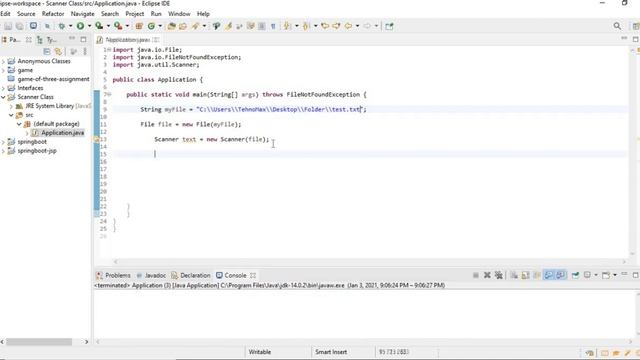Open the Refactor menu

[53, 14]
